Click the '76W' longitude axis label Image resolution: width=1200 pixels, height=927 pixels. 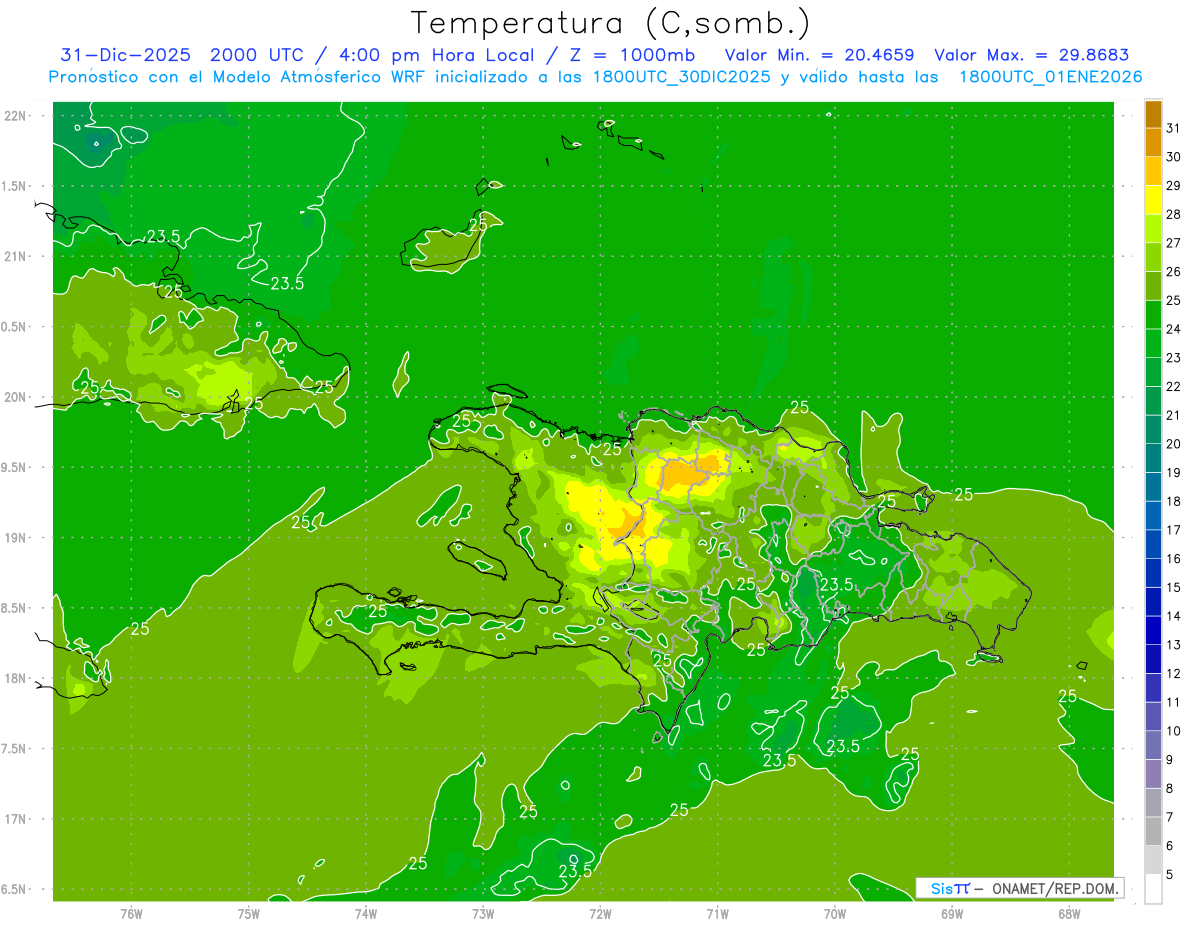click(131, 913)
